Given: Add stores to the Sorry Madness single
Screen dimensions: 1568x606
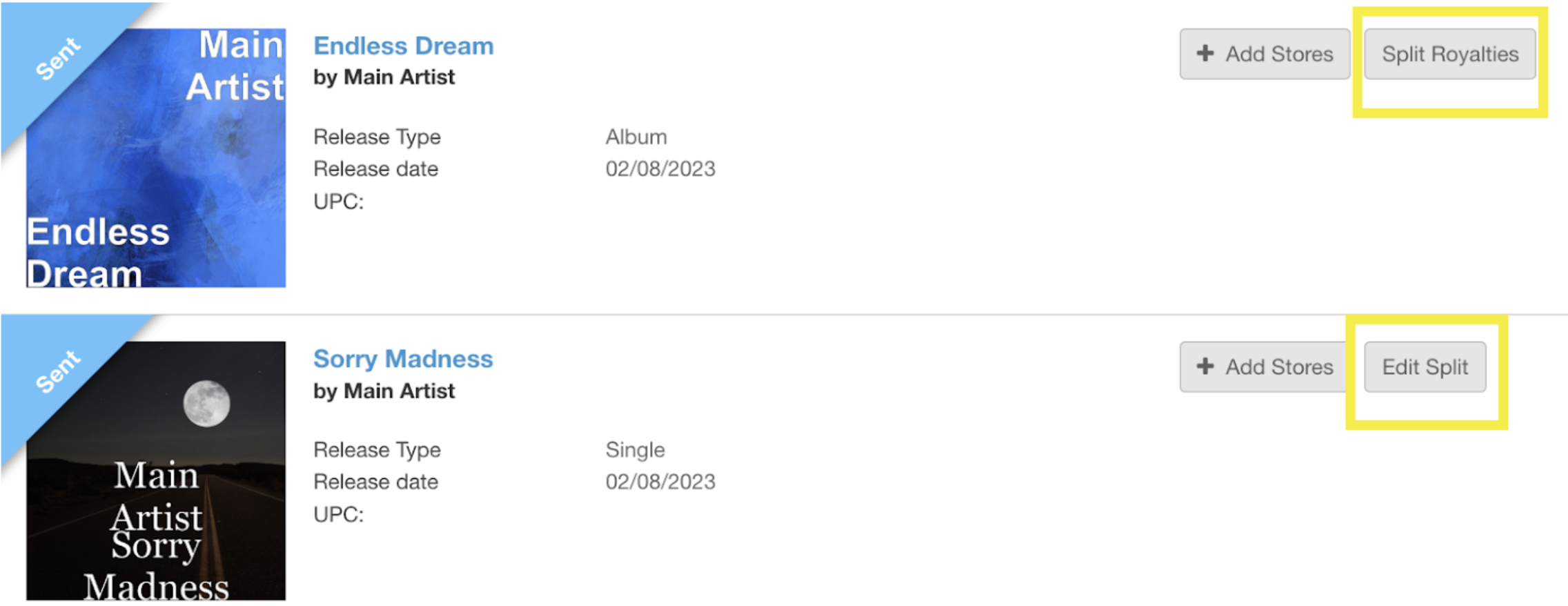Looking at the screenshot, I should pyautogui.click(x=1263, y=366).
